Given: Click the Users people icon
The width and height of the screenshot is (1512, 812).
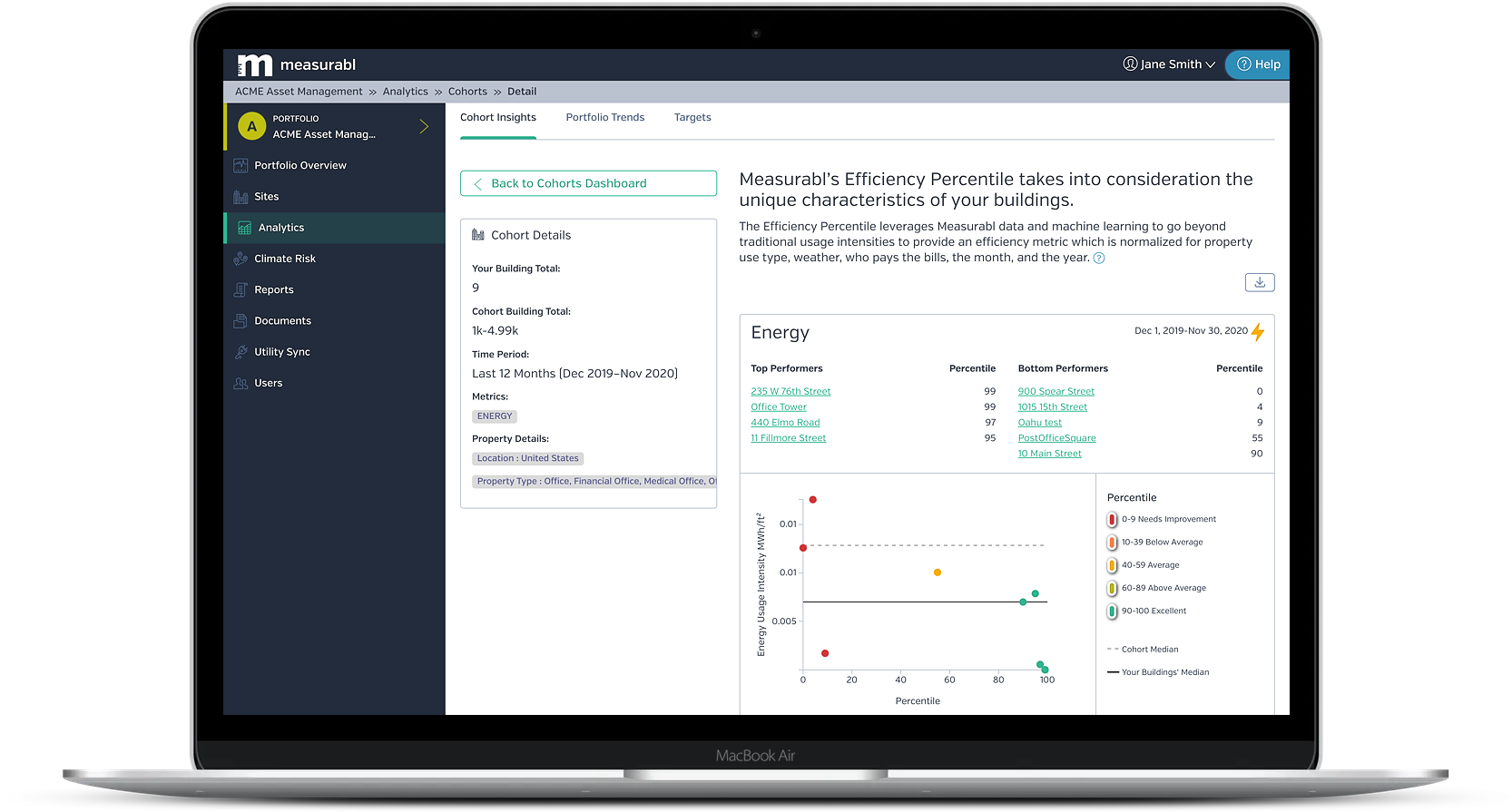Looking at the screenshot, I should (x=241, y=383).
